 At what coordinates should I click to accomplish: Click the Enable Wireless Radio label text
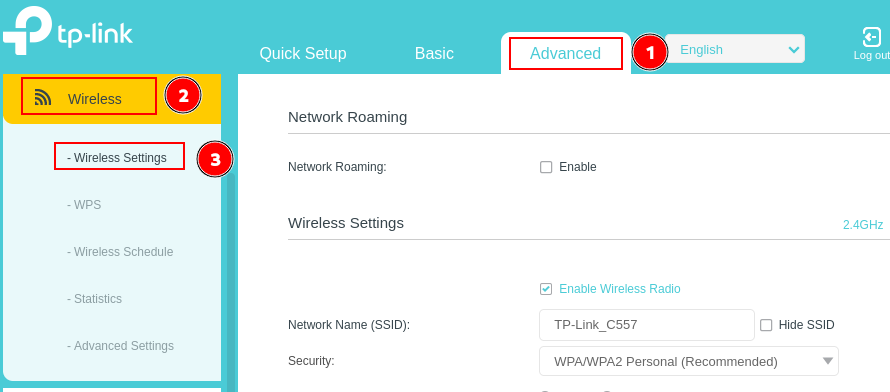(x=620, y=289)
